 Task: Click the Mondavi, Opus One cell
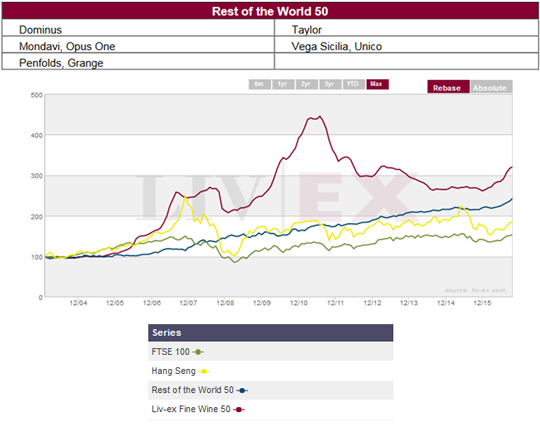click(x=138, y=45)
